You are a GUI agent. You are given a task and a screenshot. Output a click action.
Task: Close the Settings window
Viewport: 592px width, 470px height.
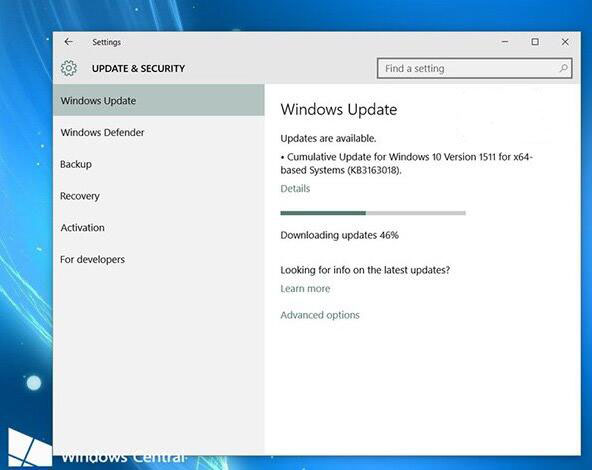click(565, 42)
